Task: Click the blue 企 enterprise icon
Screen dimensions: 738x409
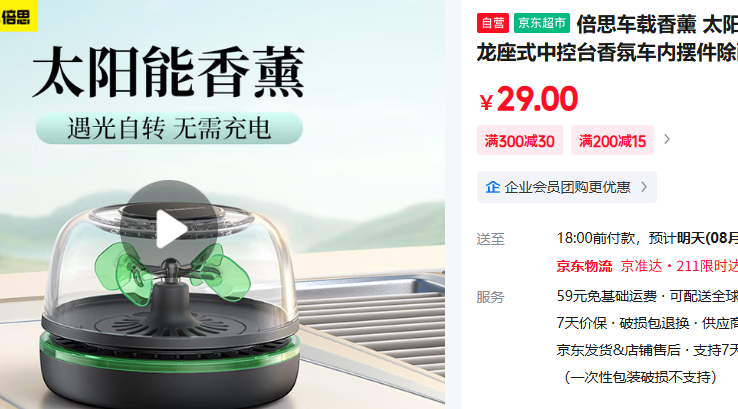Action: coord(493,187)
